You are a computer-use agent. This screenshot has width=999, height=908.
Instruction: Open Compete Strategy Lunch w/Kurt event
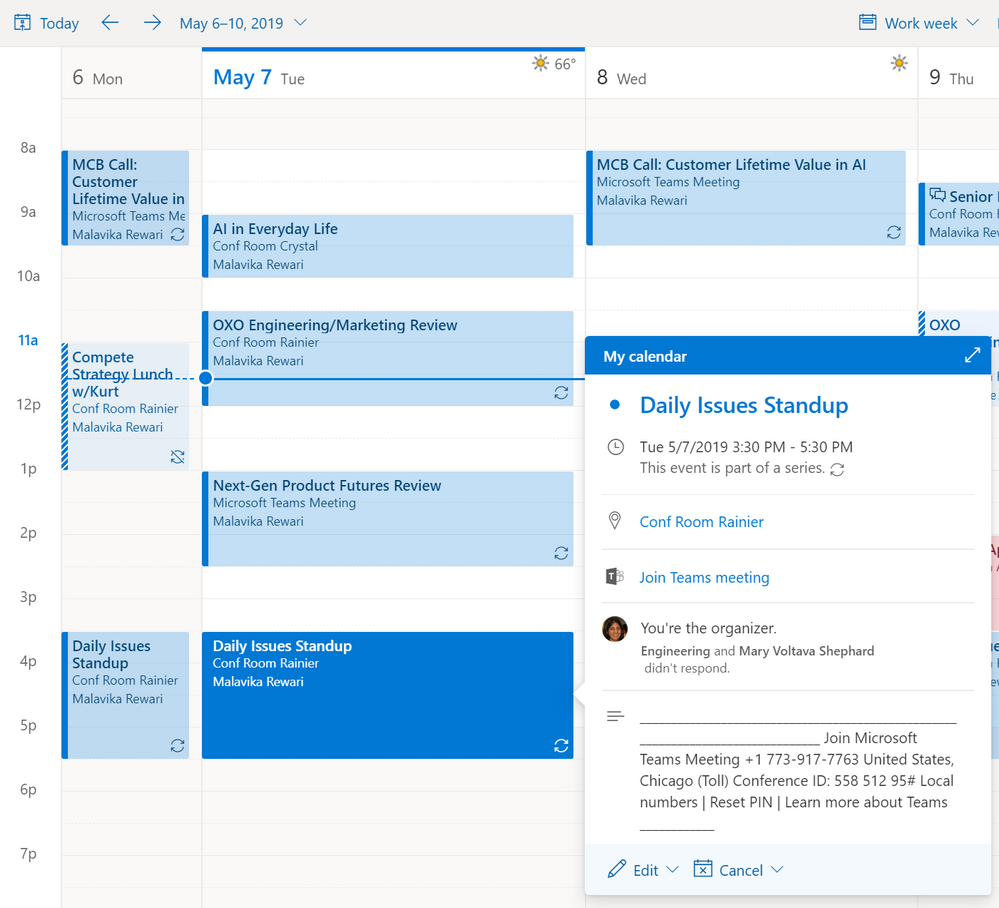point(126,407)
